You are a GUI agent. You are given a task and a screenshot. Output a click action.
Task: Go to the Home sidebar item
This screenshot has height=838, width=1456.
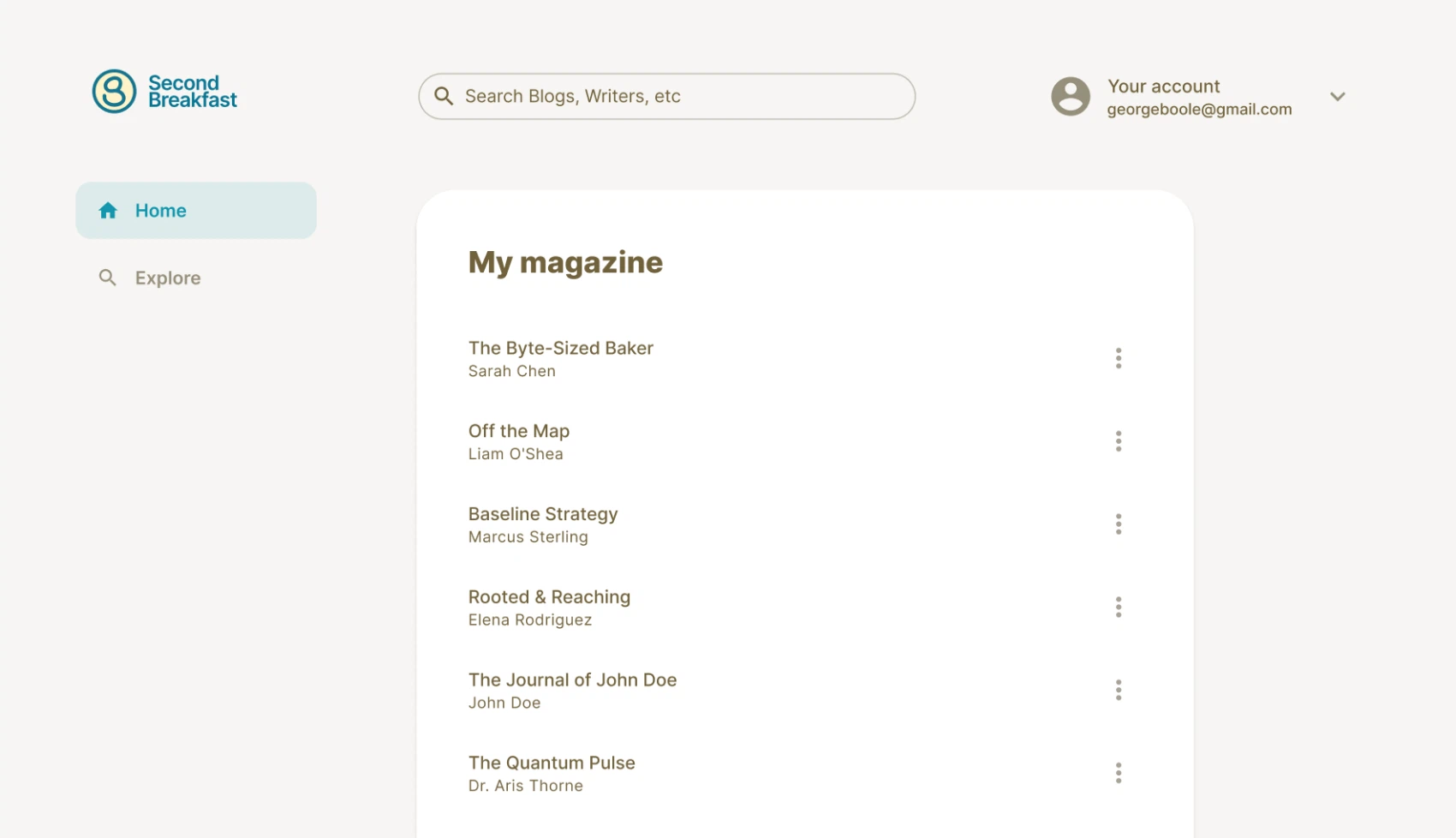point(196,211)
